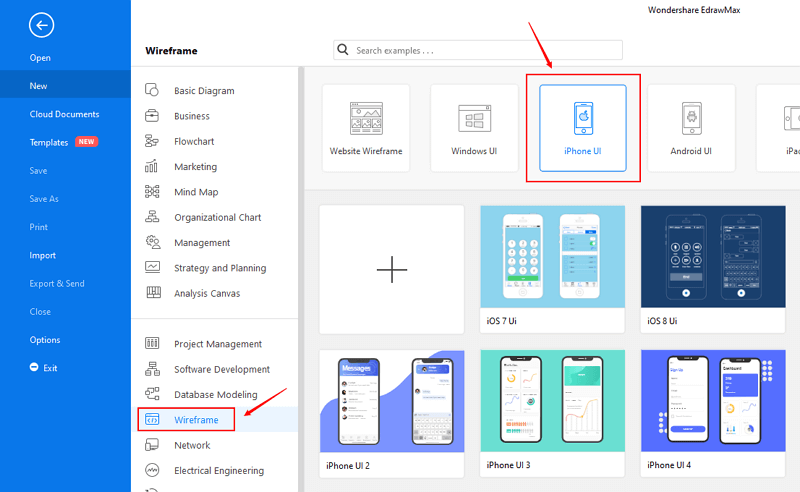The image size is (800, 492).
Task: Click the Exit label
Action: pyautogui.click(x=50, y=368)
